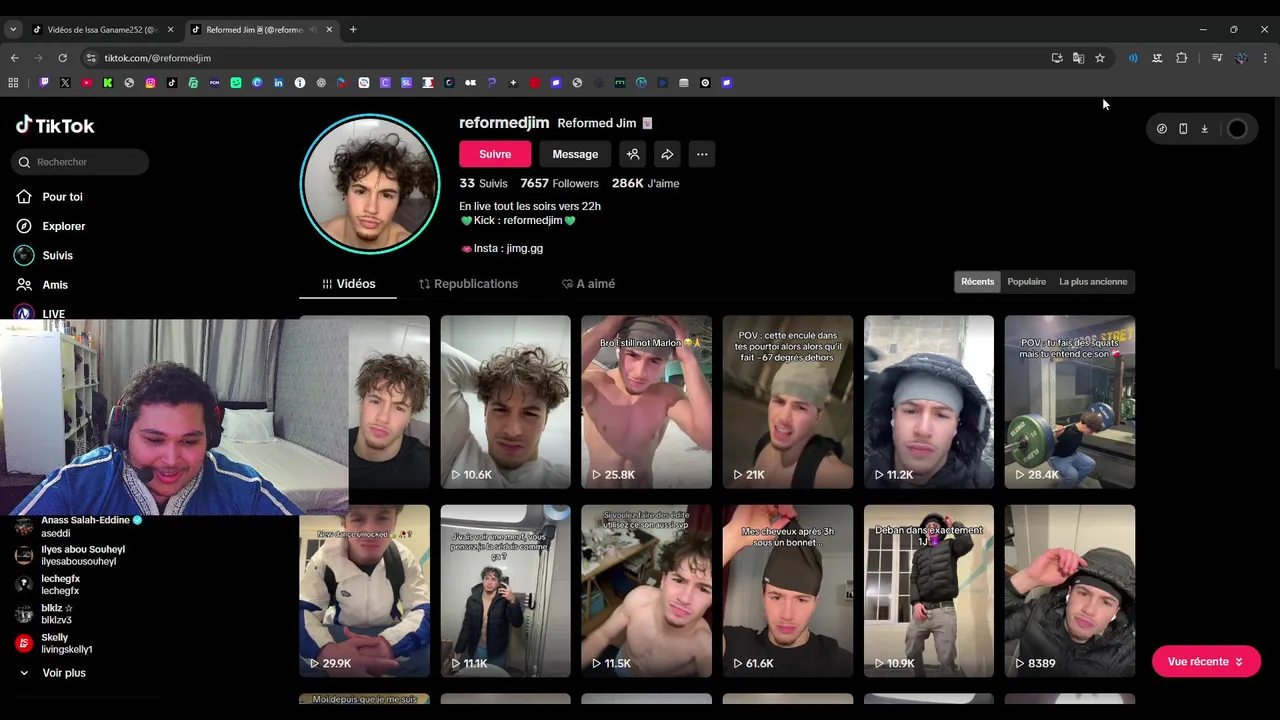Open the Chrome extensions puzzle icon
Image resolution: width=1280 pixels, height=720 pixels.
point(1181,58)
